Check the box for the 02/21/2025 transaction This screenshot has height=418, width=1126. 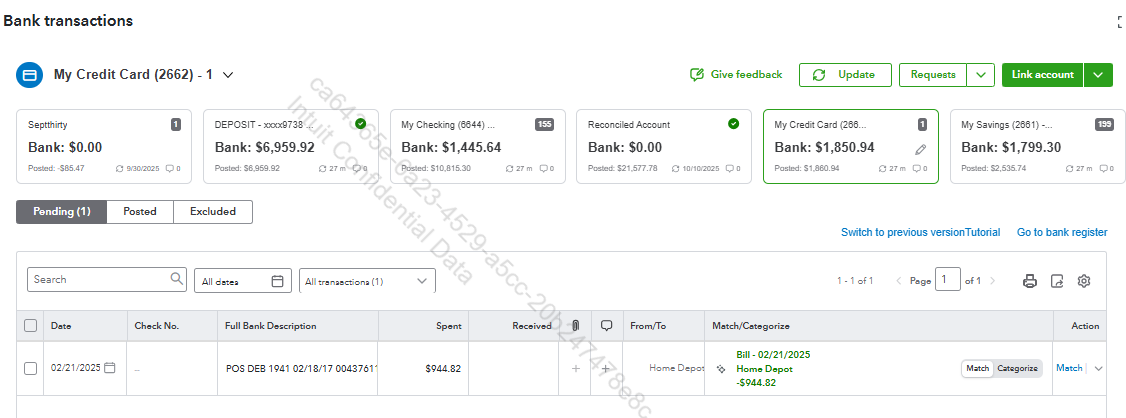coord(30,368)
